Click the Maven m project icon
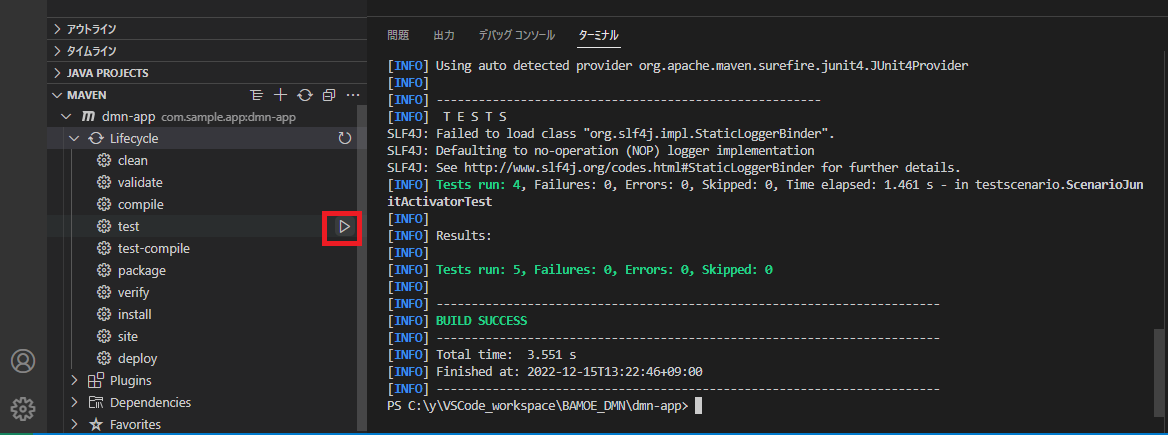This screenshot has width=1168, height=435. (x=87, y=117)
